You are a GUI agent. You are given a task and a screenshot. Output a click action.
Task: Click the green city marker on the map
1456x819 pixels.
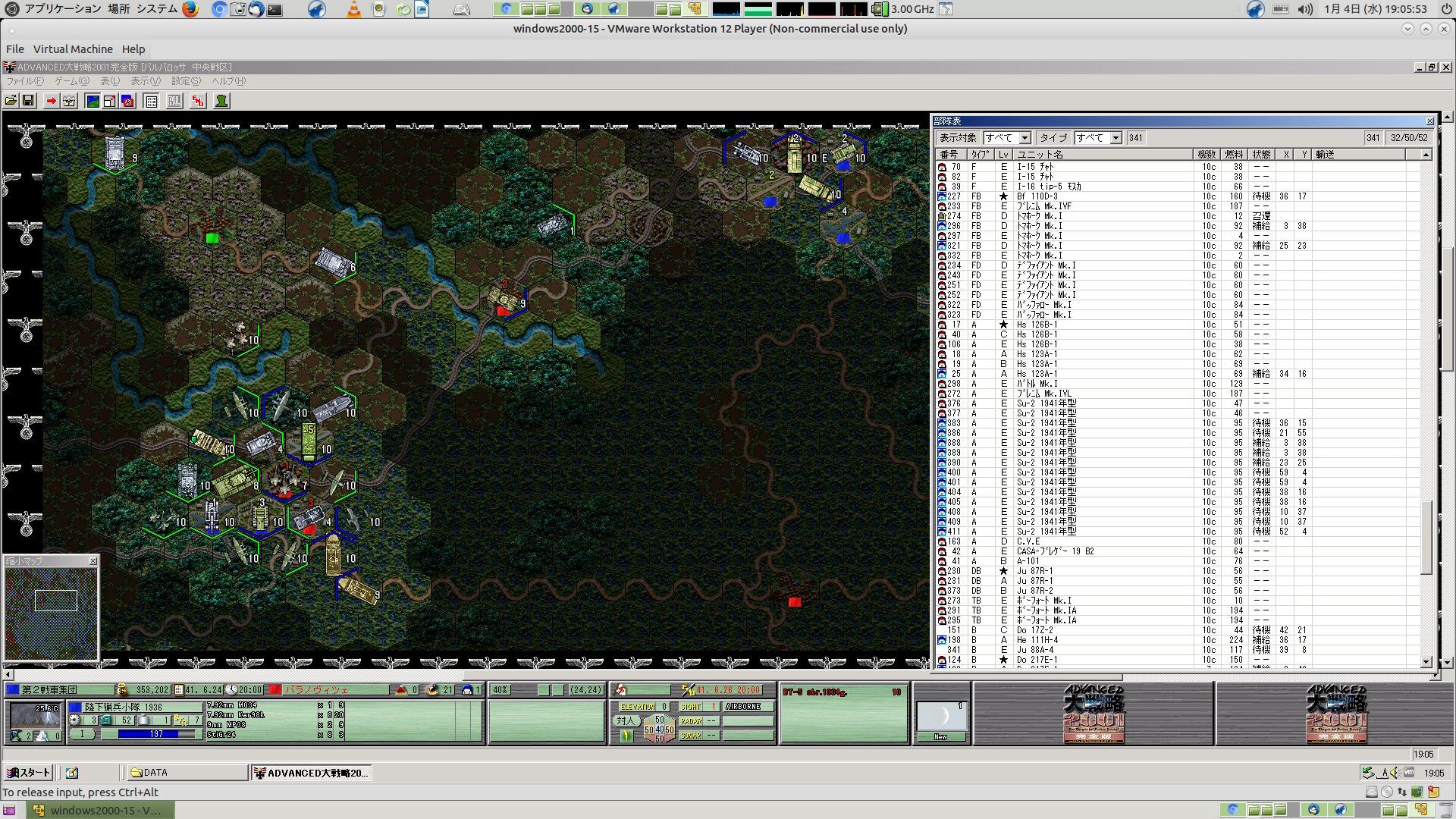pos(212,238)
